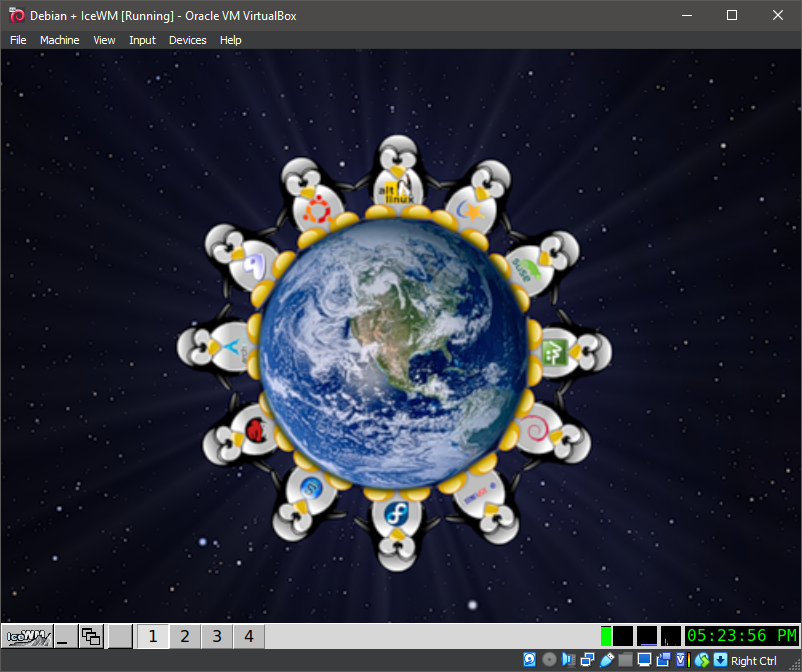The width and height of the screenshot is (802, 672).
Task: Open the Input menu
Action: pyautogui.click(x=142, y=40)
